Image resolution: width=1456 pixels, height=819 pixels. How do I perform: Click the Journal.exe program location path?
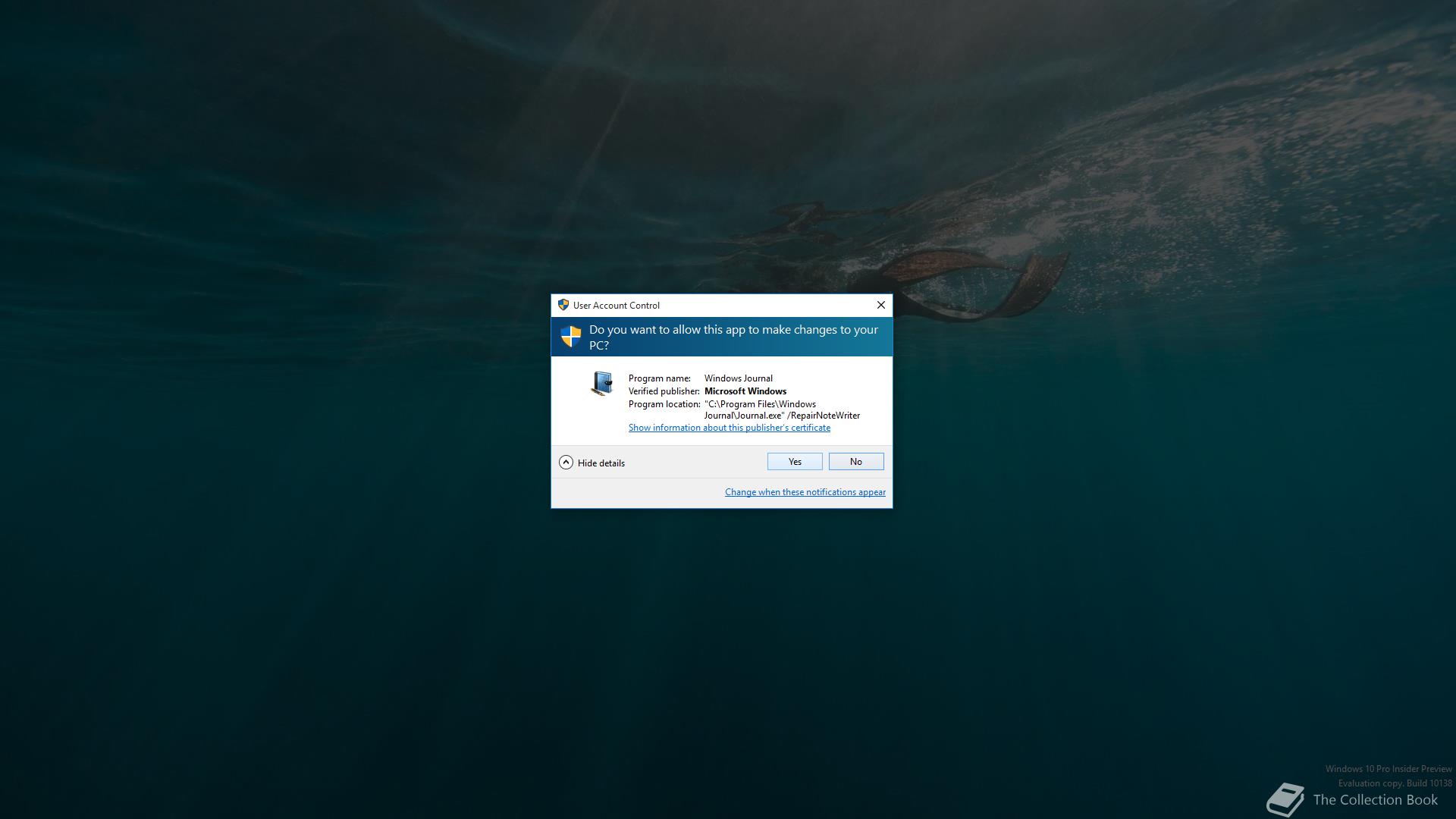782,410
